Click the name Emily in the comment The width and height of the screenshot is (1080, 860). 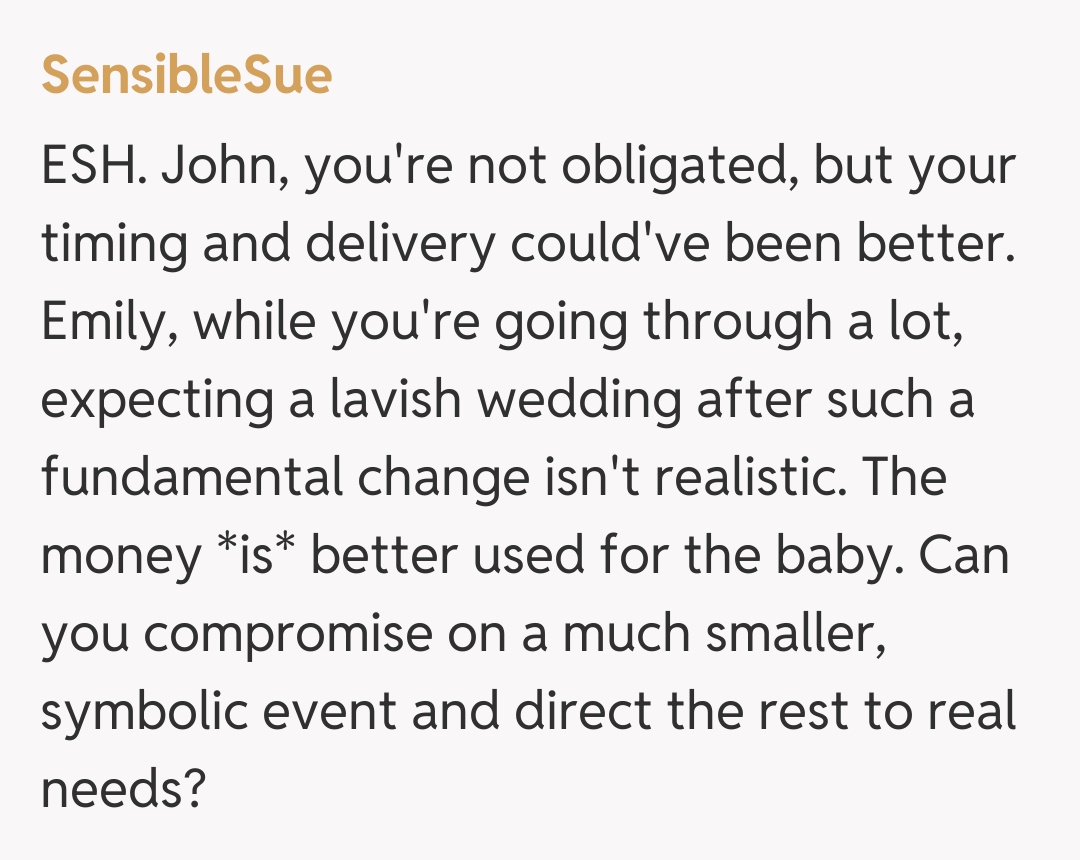tap(104, 323)
